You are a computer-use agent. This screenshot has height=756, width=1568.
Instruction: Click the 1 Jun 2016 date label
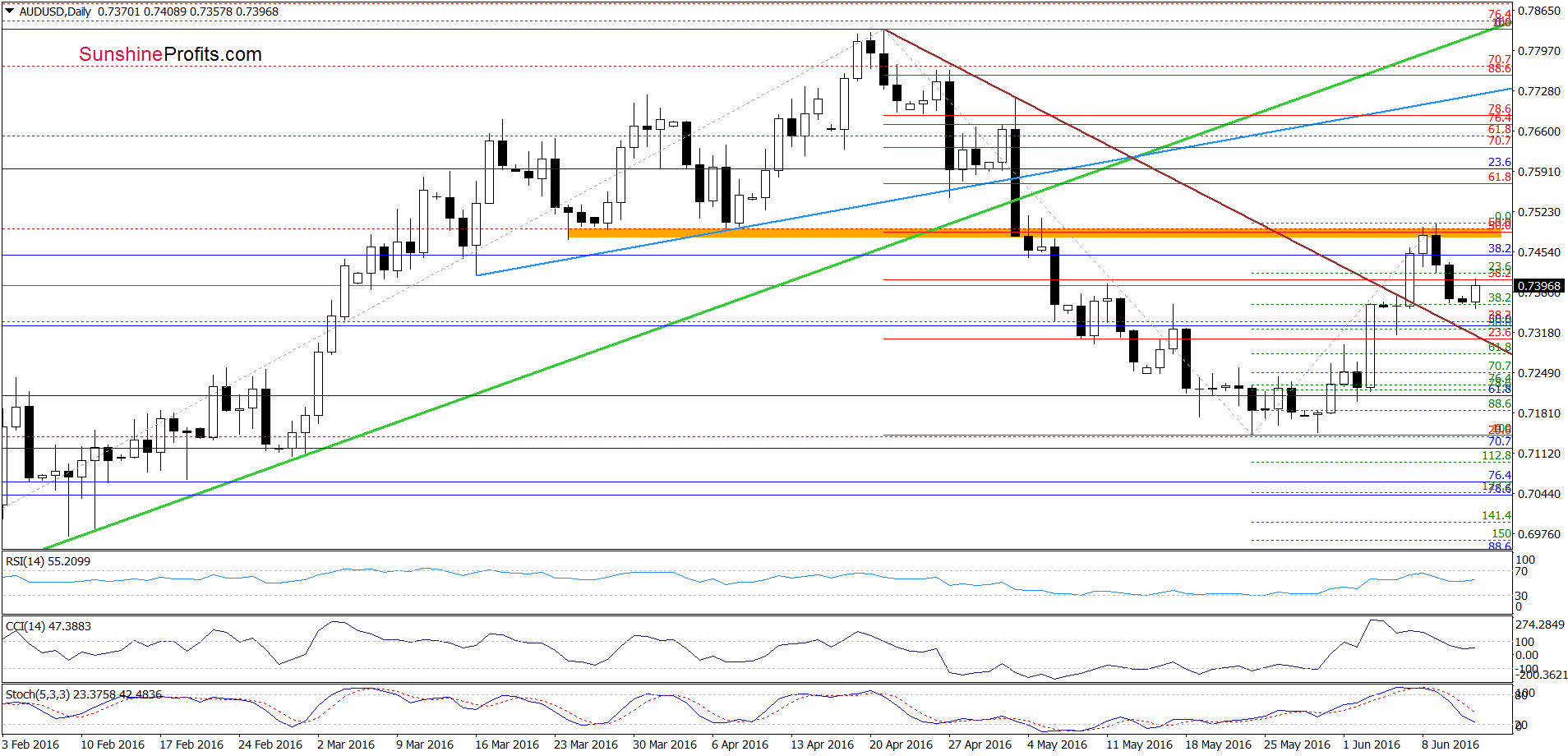point(1372,744)
